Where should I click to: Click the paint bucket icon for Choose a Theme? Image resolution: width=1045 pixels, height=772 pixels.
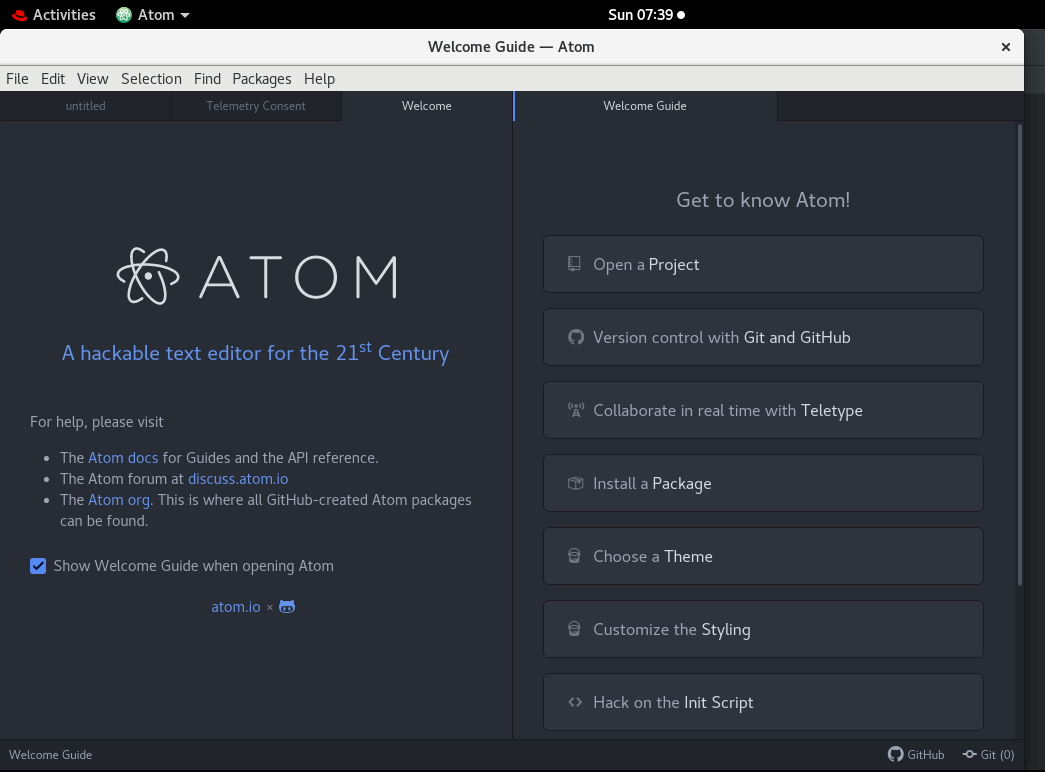tap(574, 556)
